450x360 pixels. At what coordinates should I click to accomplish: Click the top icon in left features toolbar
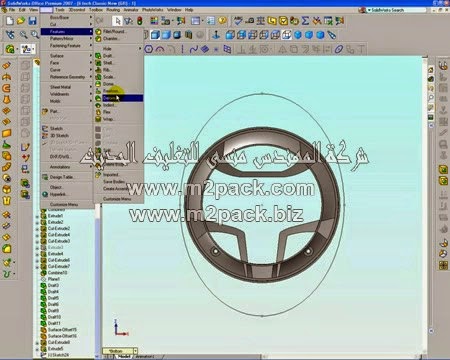[7, 65]
